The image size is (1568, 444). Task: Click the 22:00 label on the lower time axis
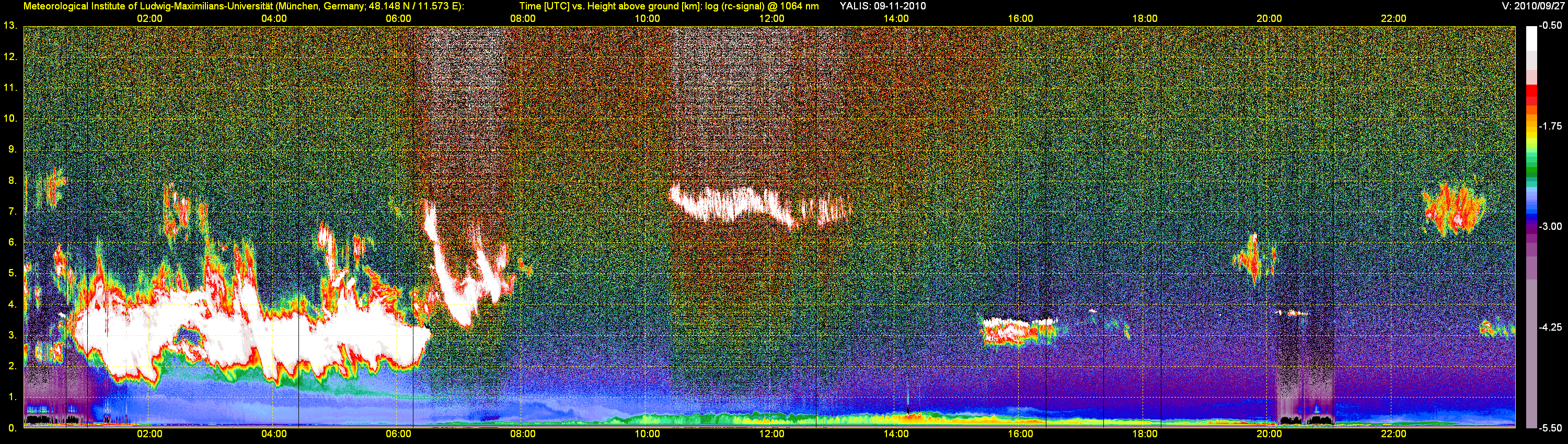1393,434
